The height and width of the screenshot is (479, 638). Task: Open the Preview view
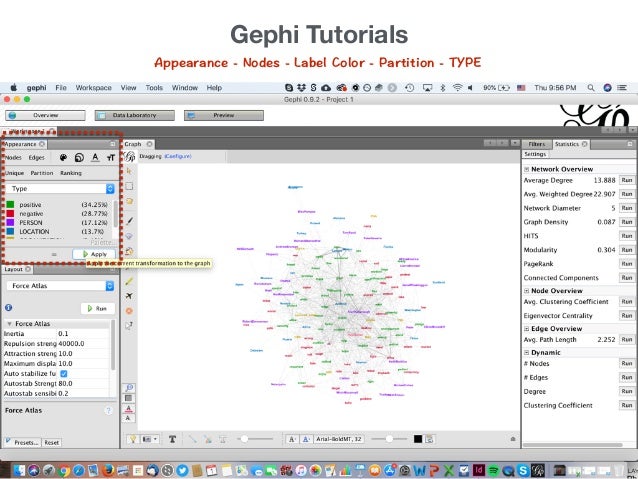[x=224, y=116]
